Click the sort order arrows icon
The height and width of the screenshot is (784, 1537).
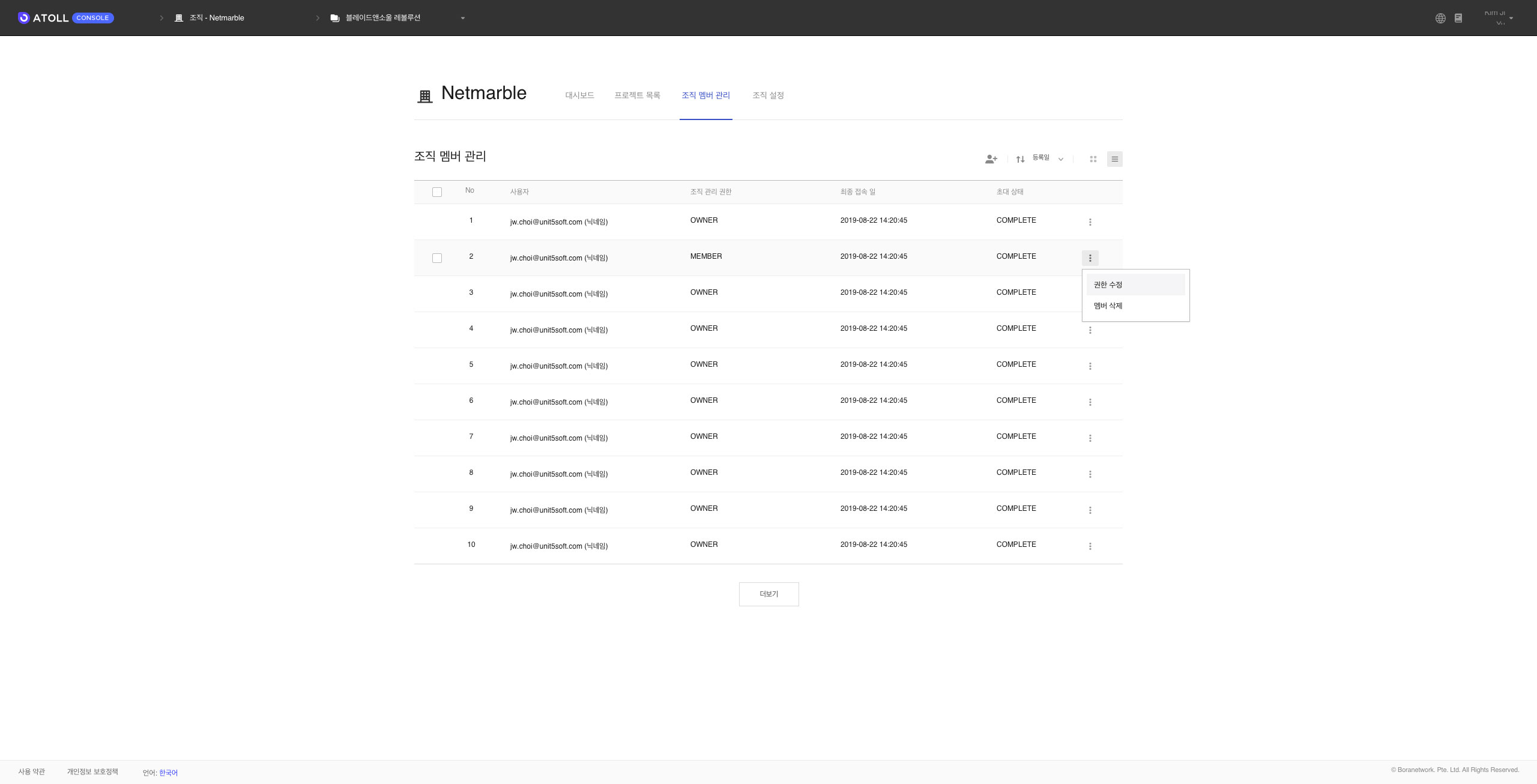click(1020, 159)
